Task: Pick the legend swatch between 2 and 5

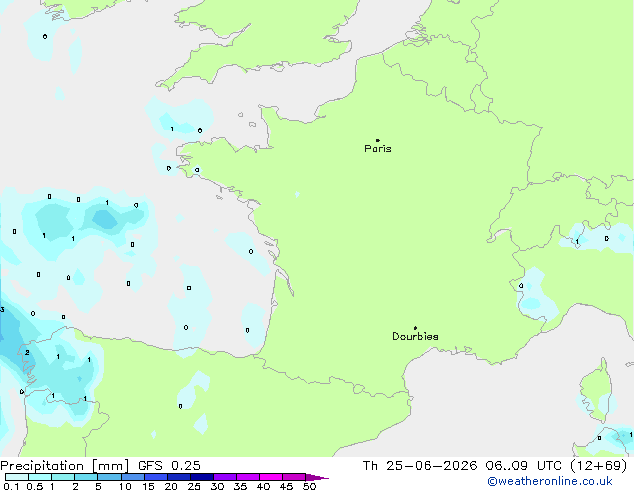Action: tap(86, 477)
